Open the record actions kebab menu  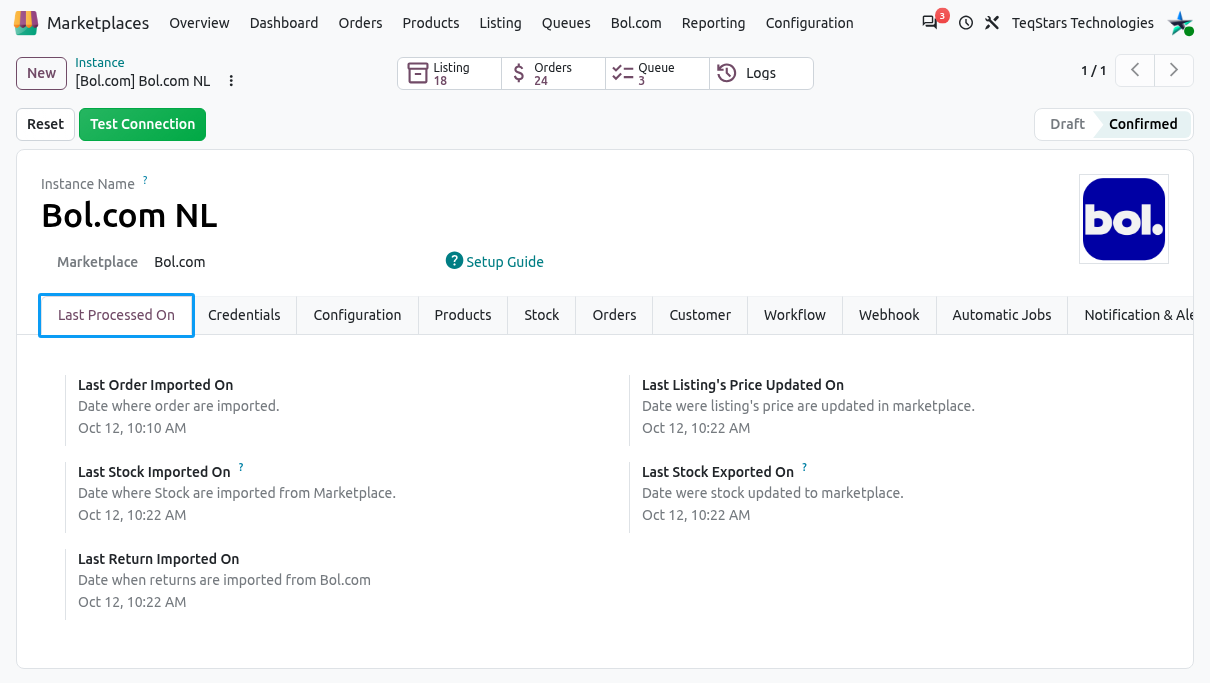click(231, 81)
